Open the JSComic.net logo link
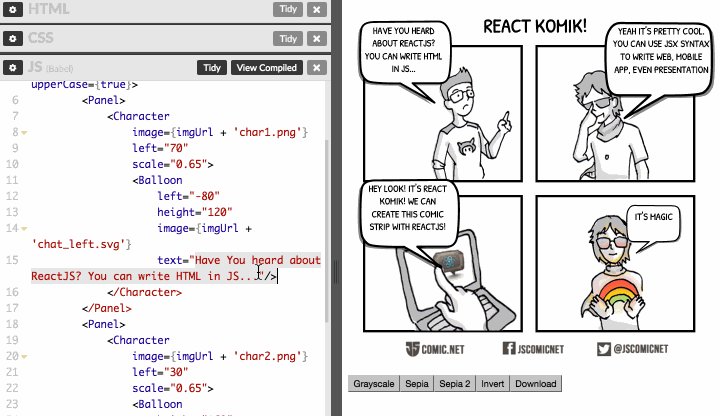This screenshot has height=416, width=720. click(435, 349)
